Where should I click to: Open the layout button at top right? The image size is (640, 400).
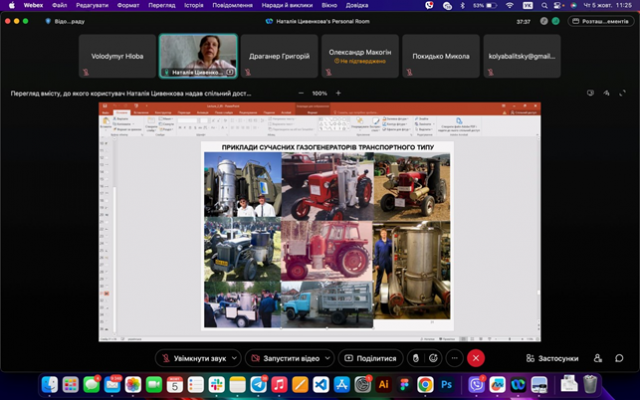600,21
